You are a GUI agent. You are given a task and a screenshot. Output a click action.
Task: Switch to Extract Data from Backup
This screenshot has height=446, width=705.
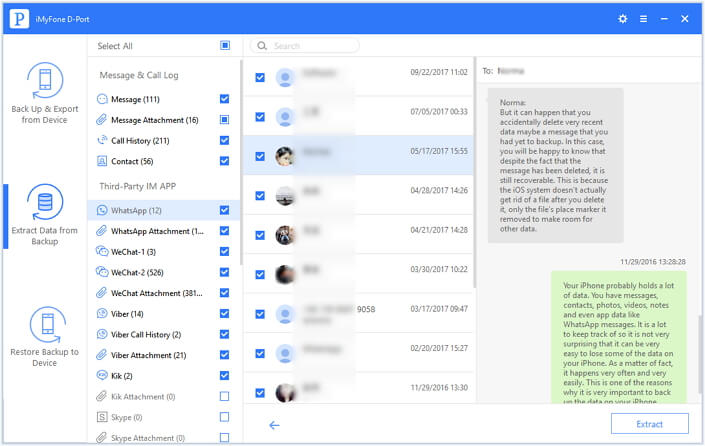pos(45,215)
